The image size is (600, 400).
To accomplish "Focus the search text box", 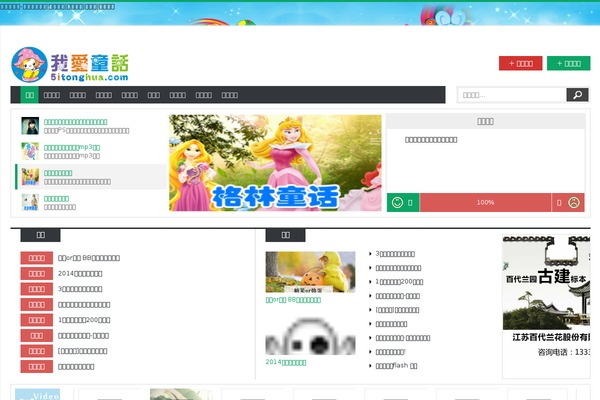I will pos(512,95).
